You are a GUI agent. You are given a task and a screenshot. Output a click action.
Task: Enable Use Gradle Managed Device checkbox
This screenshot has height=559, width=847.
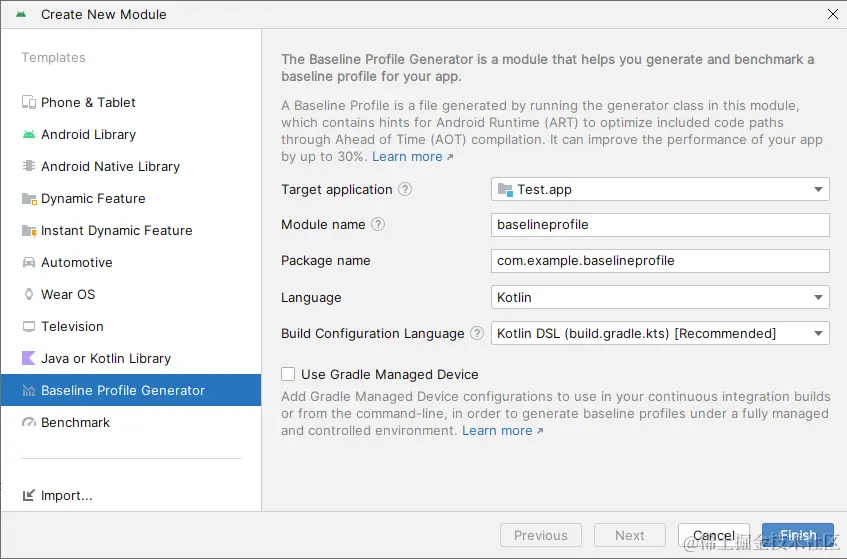coord(288,374)
